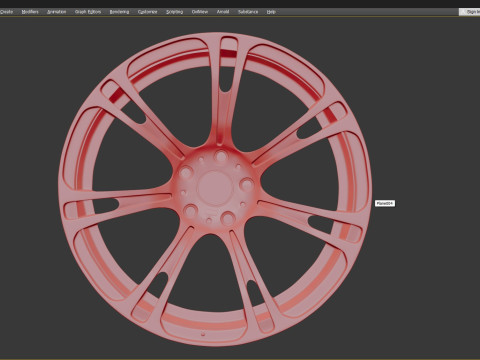Click the object name tooltip beside the wheel
The width and height of the screenshot is (480, 360).
coord(385,203)
